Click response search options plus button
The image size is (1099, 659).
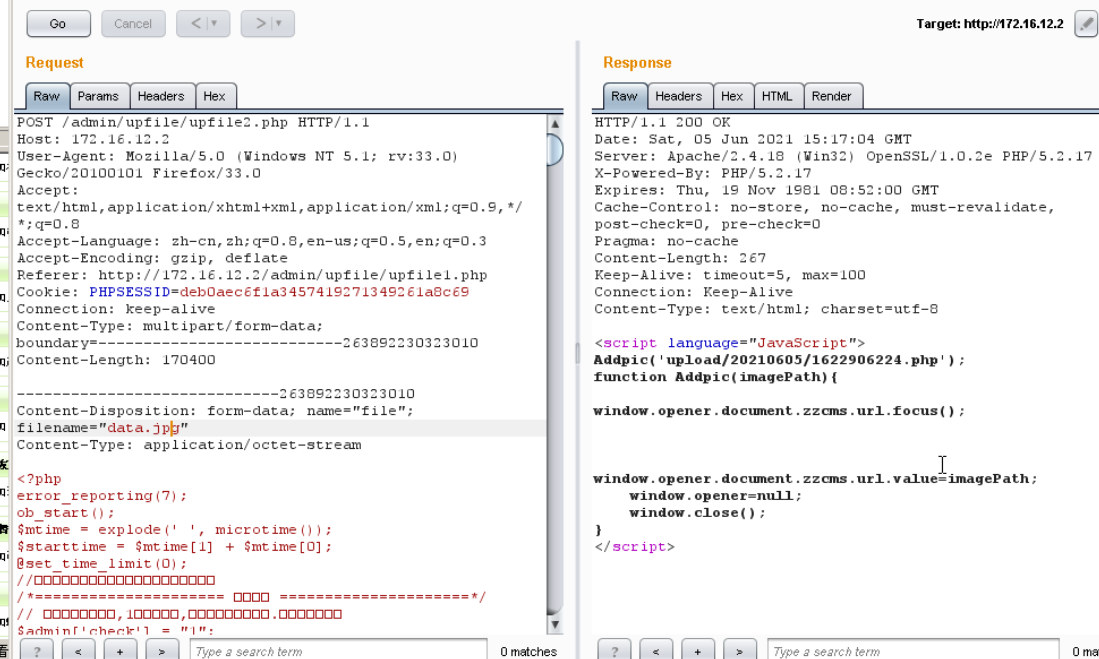(x=697, y=651)
